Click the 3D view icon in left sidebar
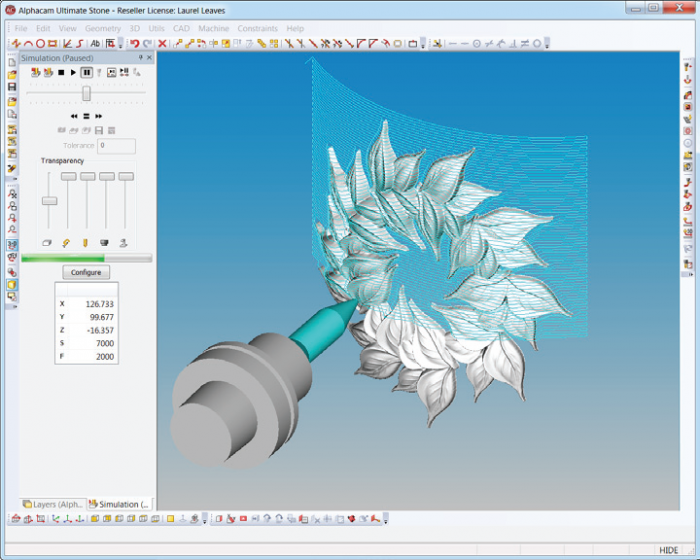The image size is (700, 560). (x=12, y=245)
